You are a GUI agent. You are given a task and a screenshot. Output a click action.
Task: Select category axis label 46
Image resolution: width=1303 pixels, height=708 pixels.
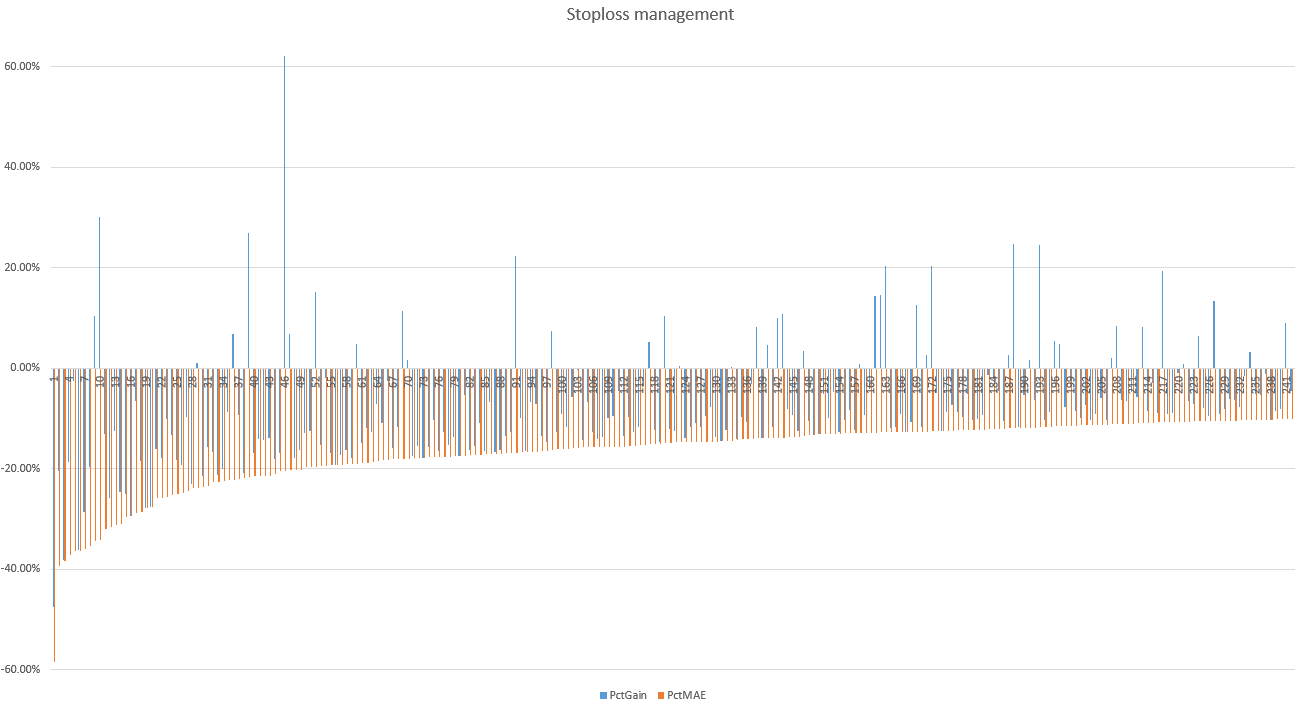287,383
